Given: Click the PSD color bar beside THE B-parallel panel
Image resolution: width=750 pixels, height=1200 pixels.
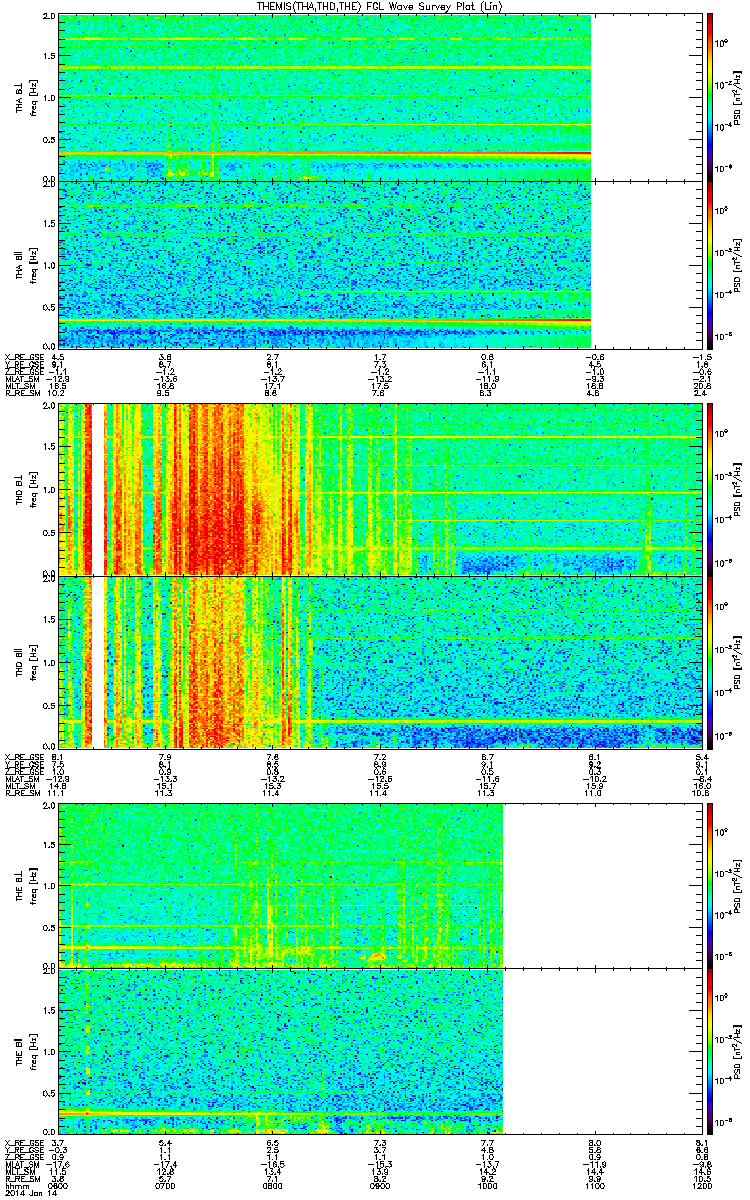Looking at the screenshot, I should click(711, 1051).
